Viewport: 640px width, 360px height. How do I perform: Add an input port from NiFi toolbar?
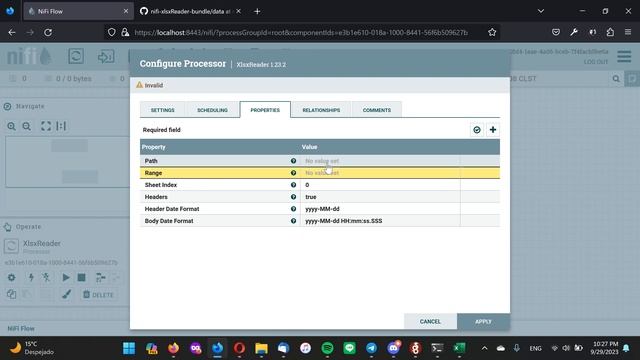click(x=106, y=56)
